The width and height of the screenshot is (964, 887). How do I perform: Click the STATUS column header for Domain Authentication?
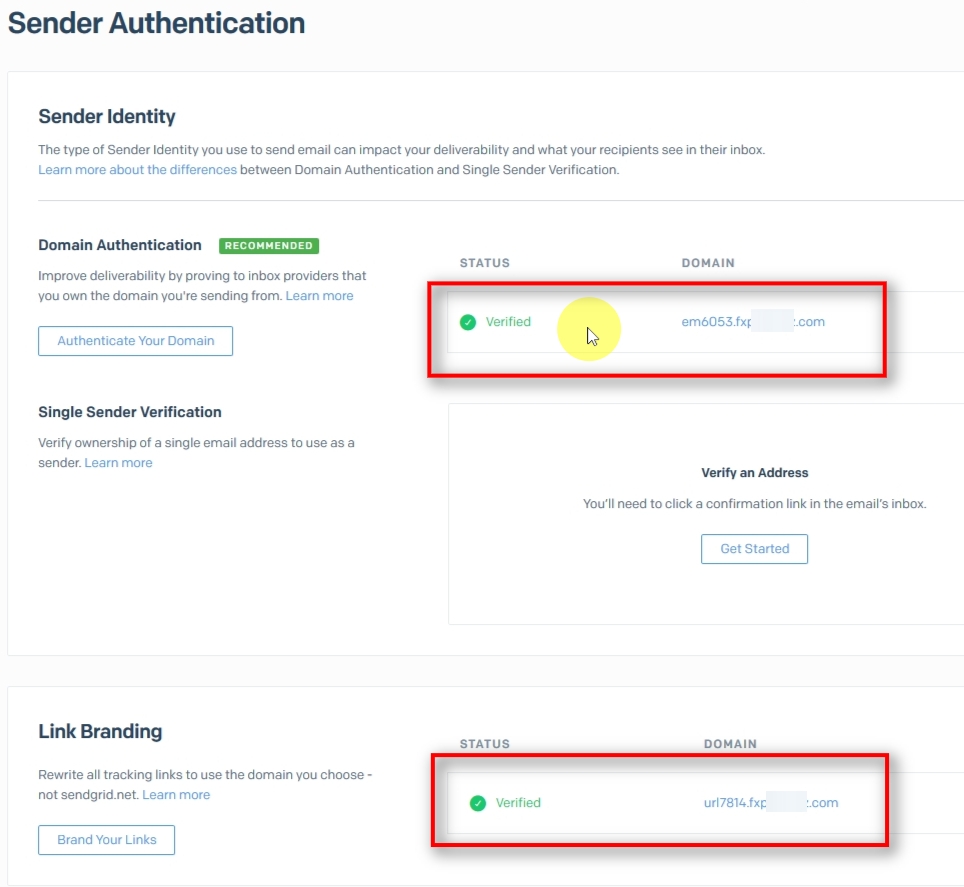click(x=484, y=263)
